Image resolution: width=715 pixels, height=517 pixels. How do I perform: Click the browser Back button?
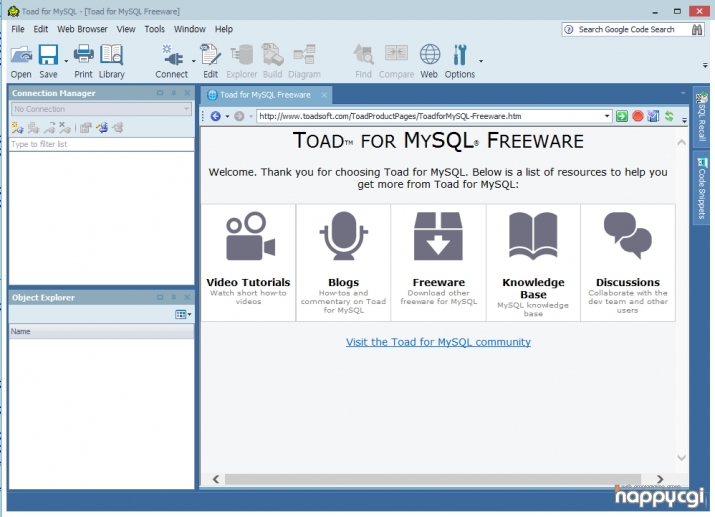point(216,116)
